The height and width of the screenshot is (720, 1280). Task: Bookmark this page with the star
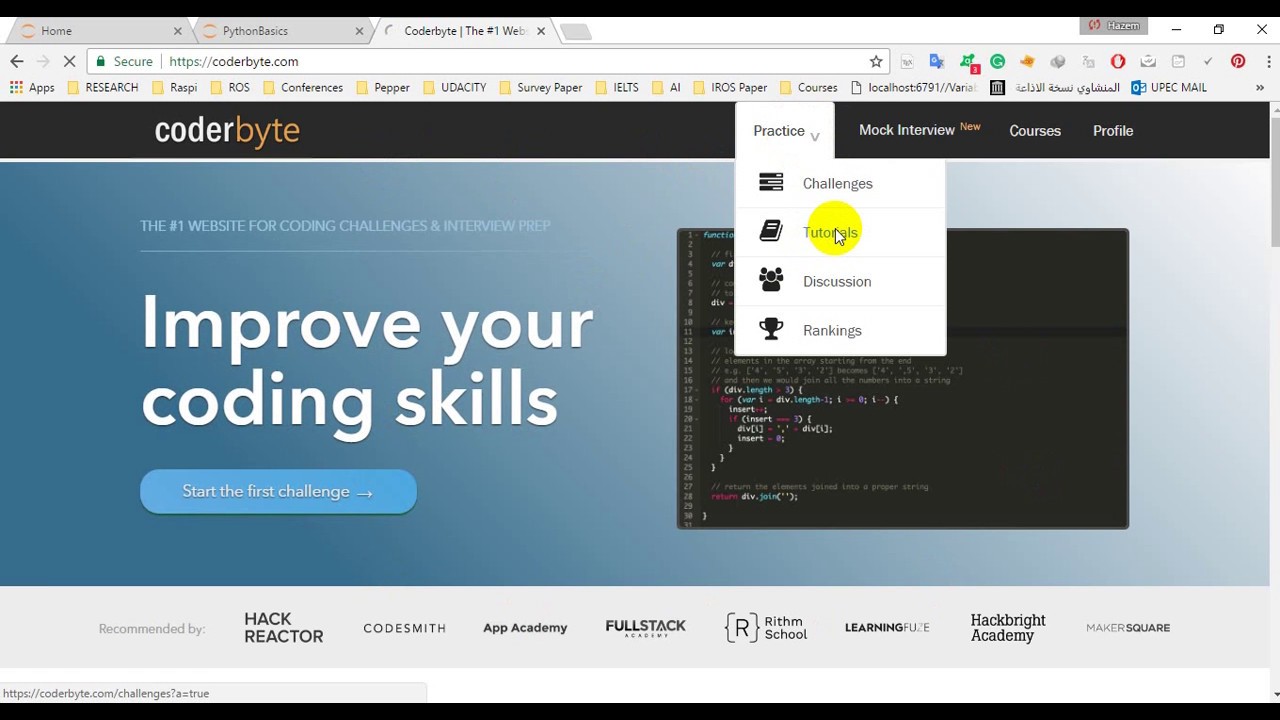[x=876, y=61]
